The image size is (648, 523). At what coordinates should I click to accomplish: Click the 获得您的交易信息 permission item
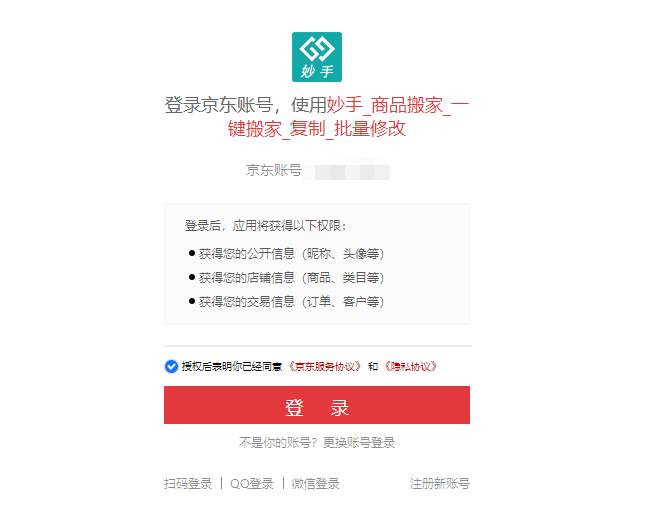(x=291, y=302)
